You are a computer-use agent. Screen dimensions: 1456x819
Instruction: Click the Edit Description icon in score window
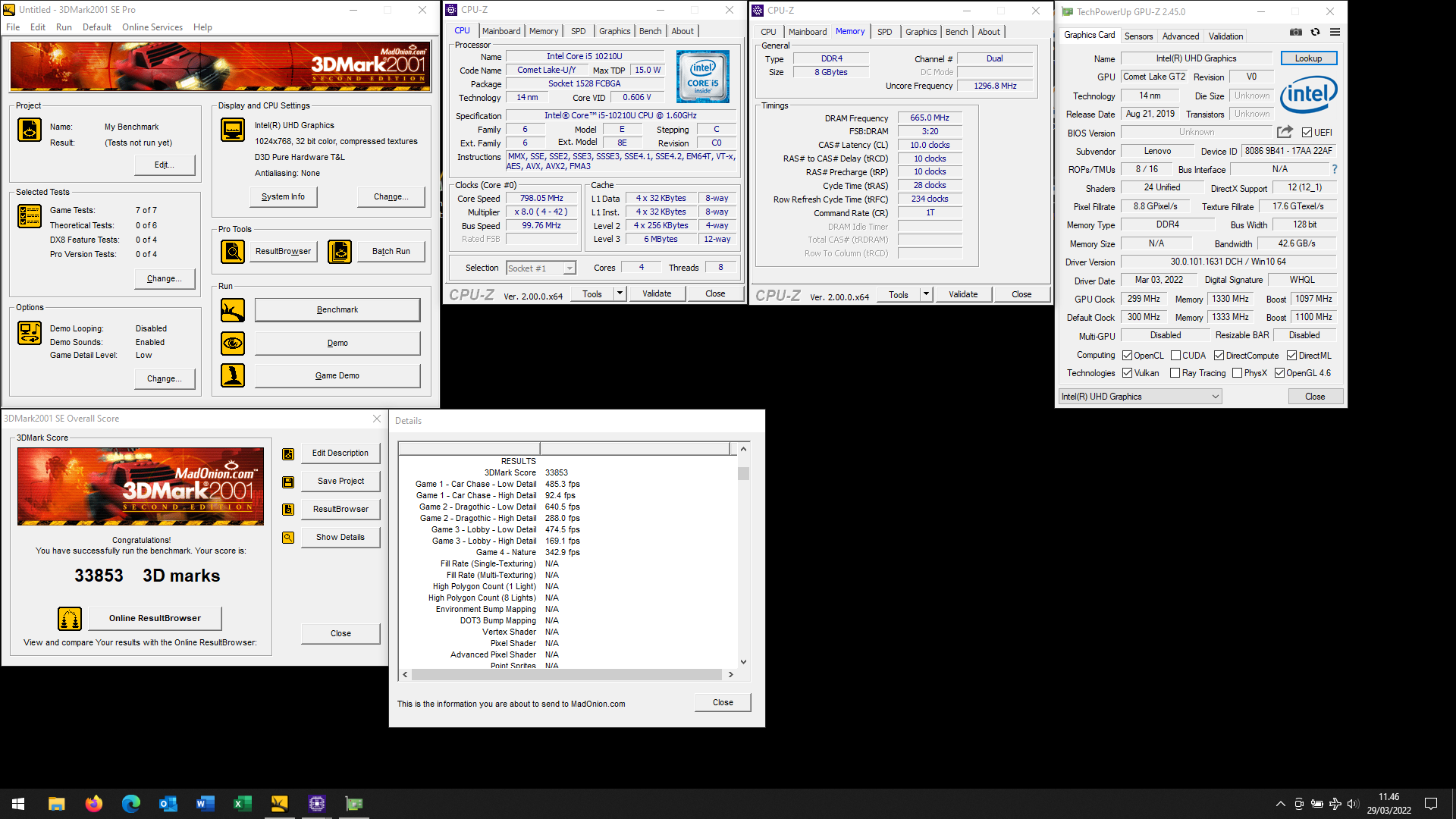click(x=288, y=454)
